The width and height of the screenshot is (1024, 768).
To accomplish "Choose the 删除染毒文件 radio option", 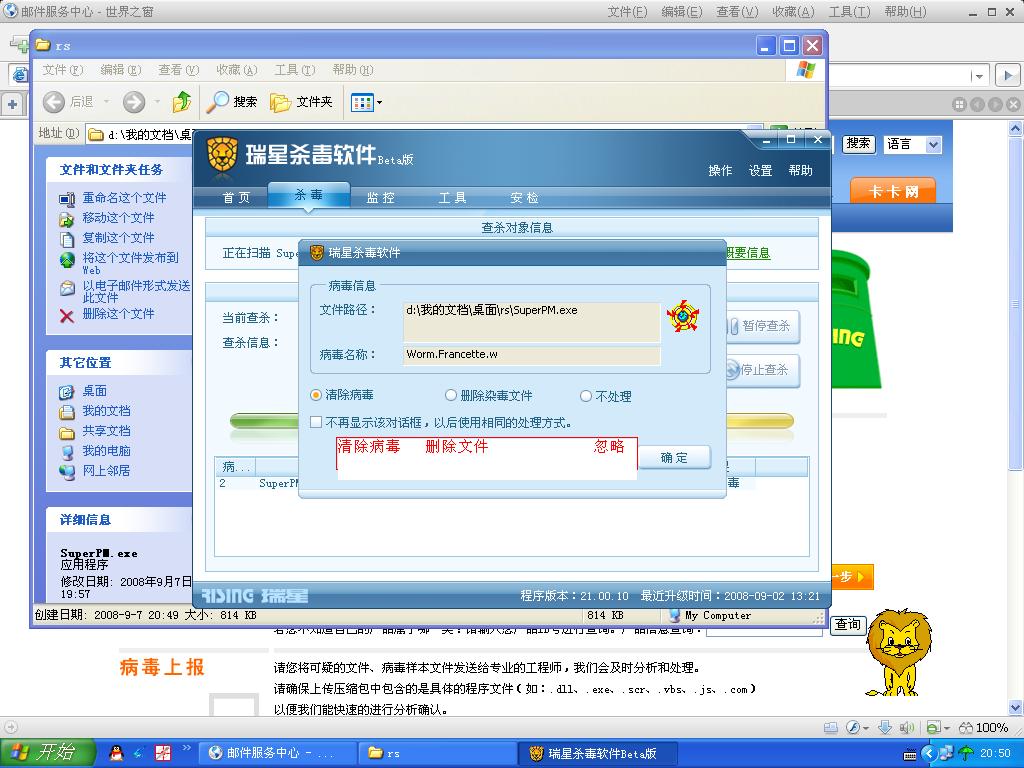I will click(451, 395).
